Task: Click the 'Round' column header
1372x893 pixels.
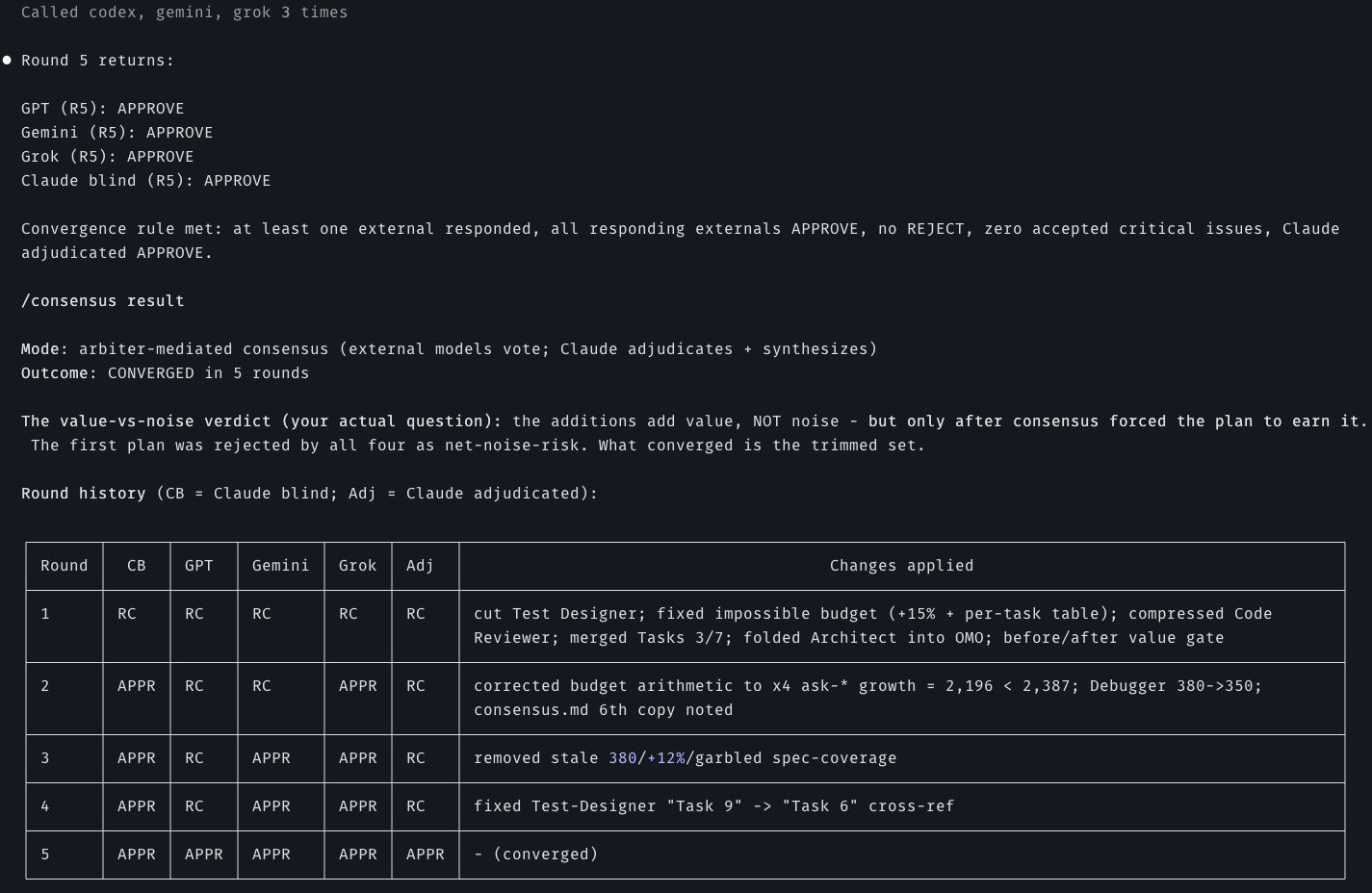Action: click(x=64, y=566)
